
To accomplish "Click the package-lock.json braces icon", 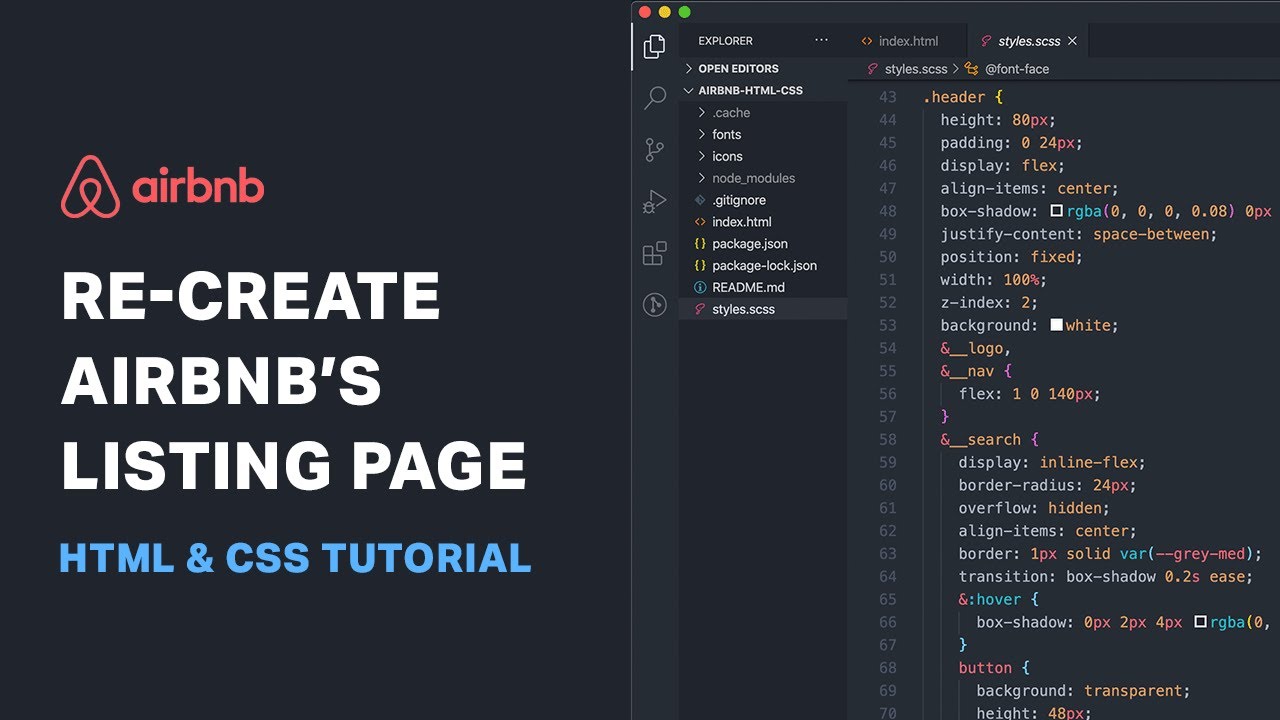I will [699, 266].
